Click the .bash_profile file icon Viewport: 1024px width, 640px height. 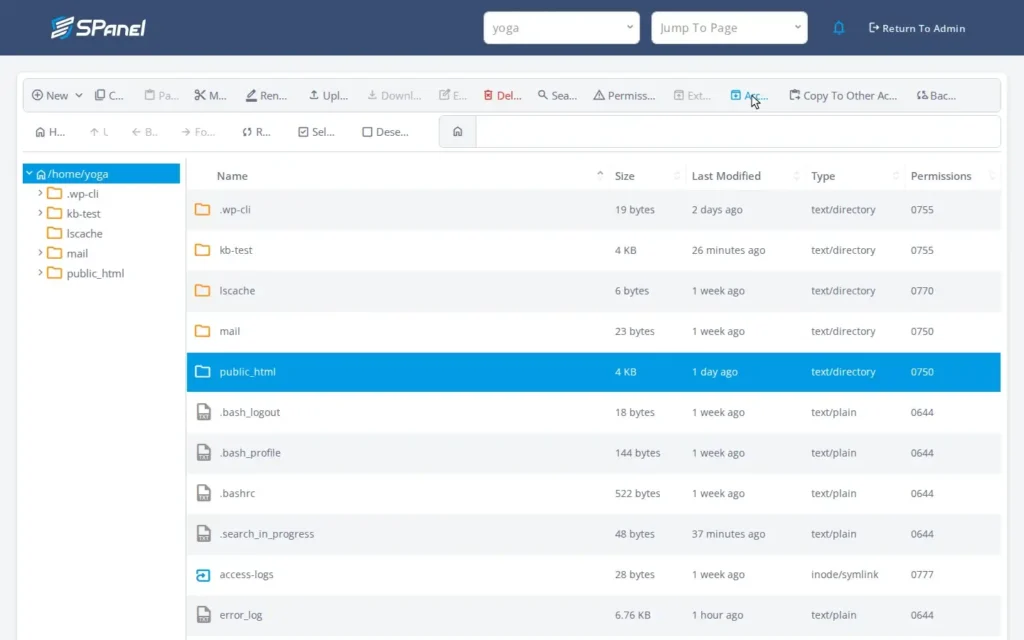click(x=204, y=452)
